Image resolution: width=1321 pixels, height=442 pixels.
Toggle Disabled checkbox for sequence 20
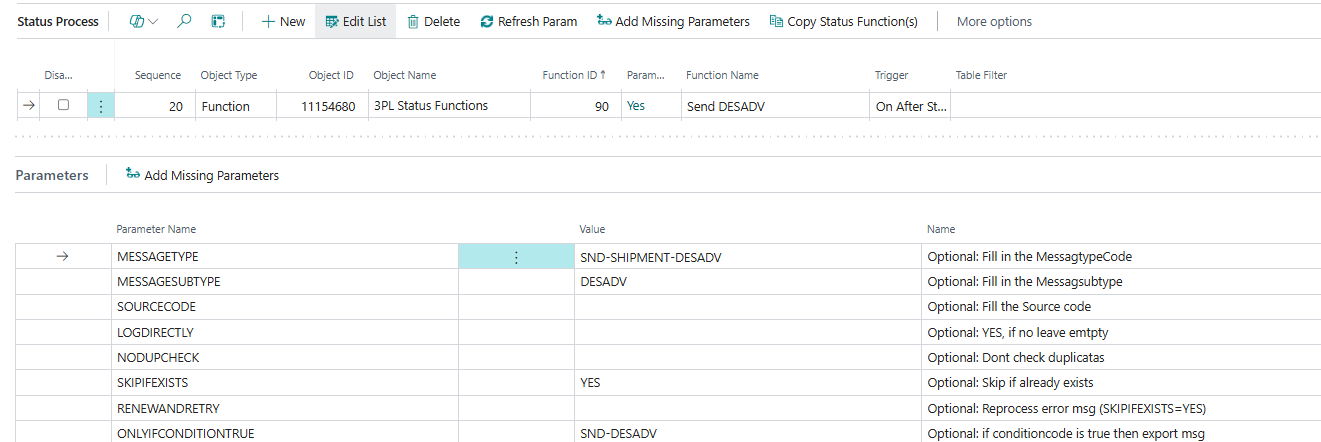tap(63, 105)
